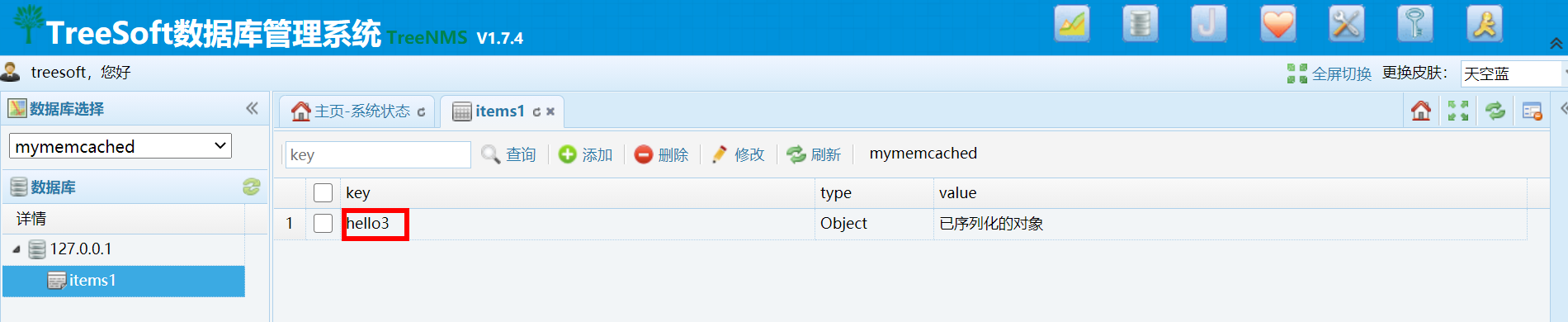Open the J-shaped icon in header
1568x322 pixels.
click(1208, 24)
